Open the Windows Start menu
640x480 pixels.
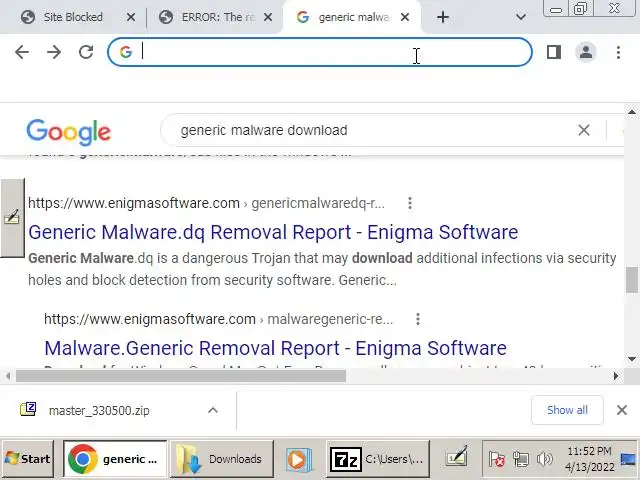27,459
